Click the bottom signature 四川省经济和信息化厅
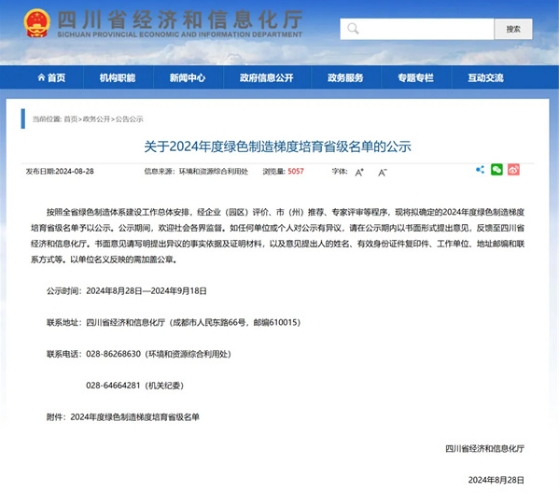Viewport: 560px width, 497px height. (x=485, y=448)
